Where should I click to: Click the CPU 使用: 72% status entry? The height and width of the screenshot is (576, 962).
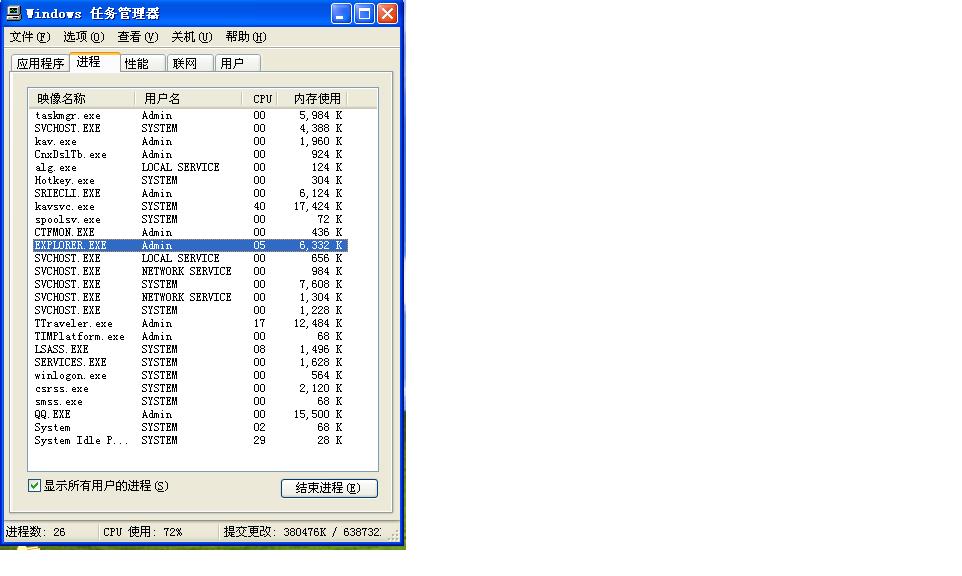142,532
